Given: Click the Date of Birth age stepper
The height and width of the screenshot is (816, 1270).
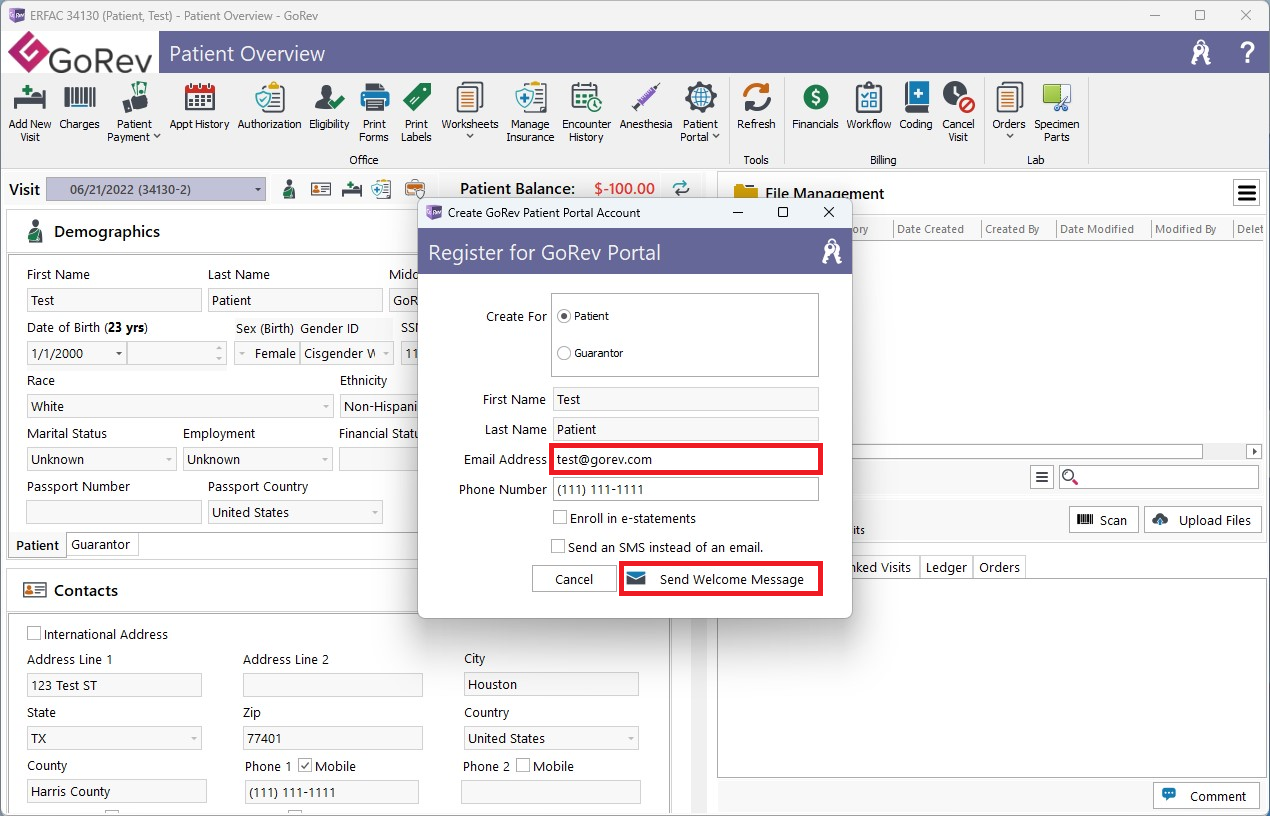Looking at the screenshot, I should (220, 353).
